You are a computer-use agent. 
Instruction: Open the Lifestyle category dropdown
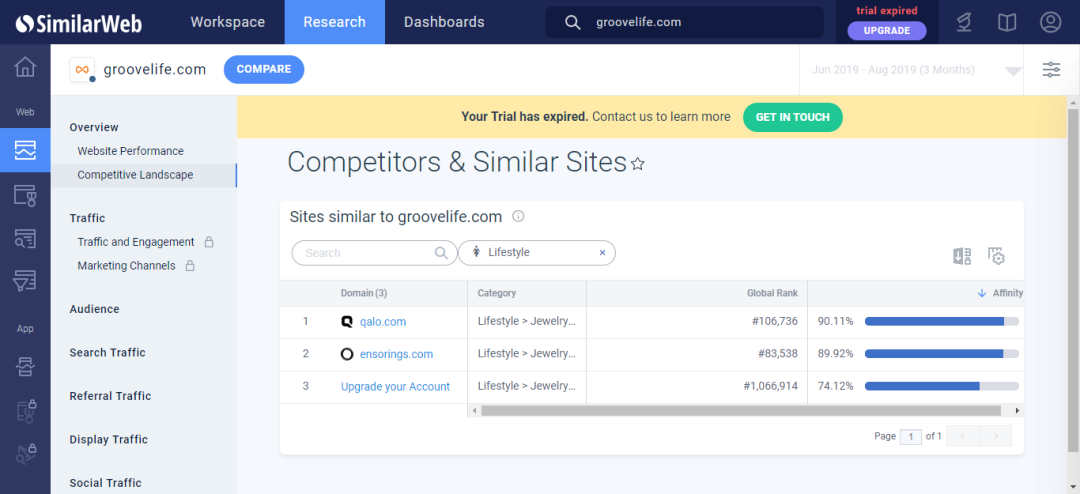click(x=537, y=253)
